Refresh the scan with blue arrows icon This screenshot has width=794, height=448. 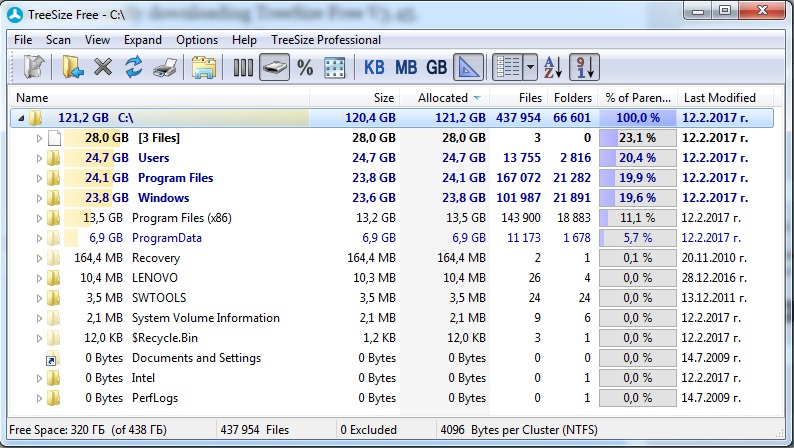(134, 67)
